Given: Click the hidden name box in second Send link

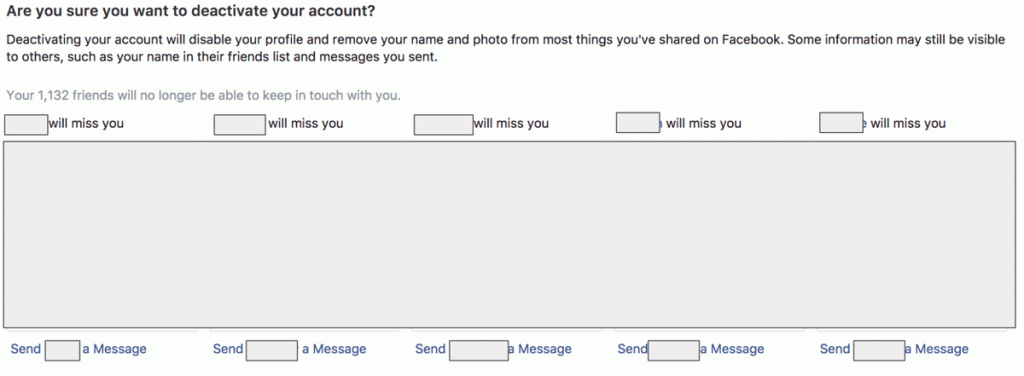Looking at the screenshot, I should pos(272,351).
